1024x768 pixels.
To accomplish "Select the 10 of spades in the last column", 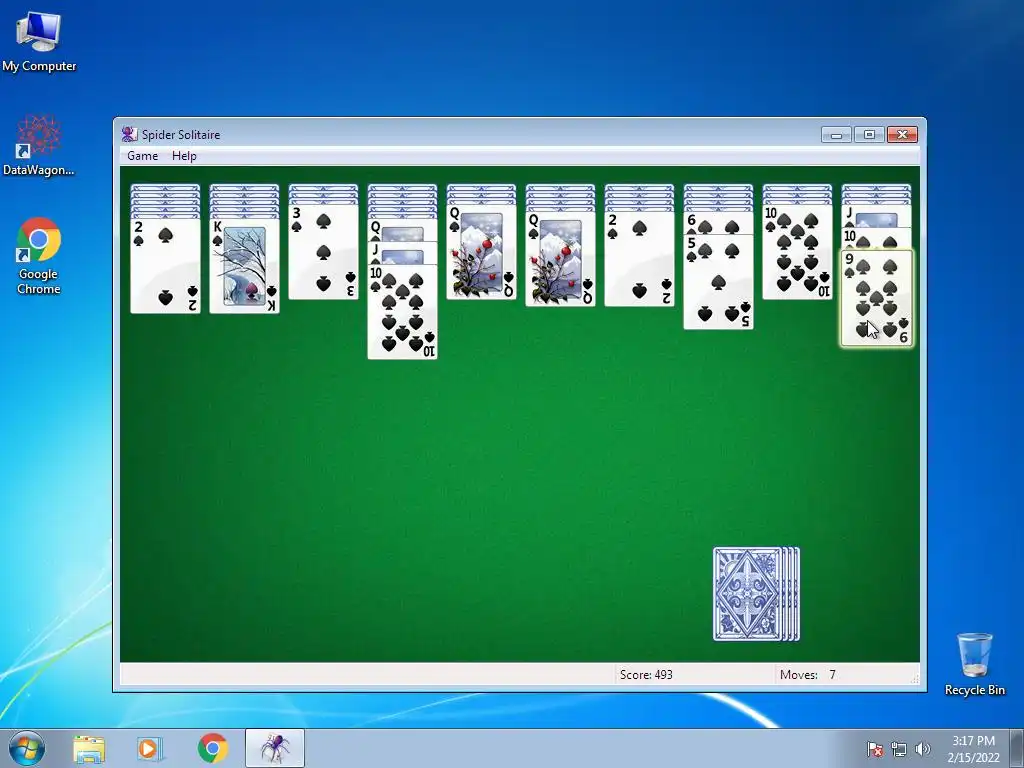I will [876, 238].
